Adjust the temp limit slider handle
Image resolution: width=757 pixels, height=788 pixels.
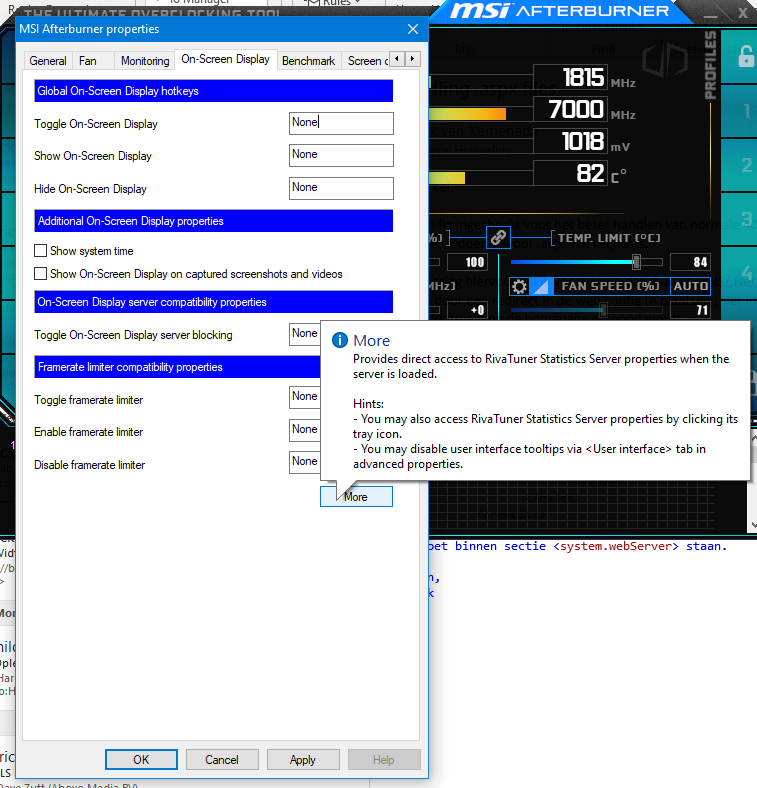[636, 262]
